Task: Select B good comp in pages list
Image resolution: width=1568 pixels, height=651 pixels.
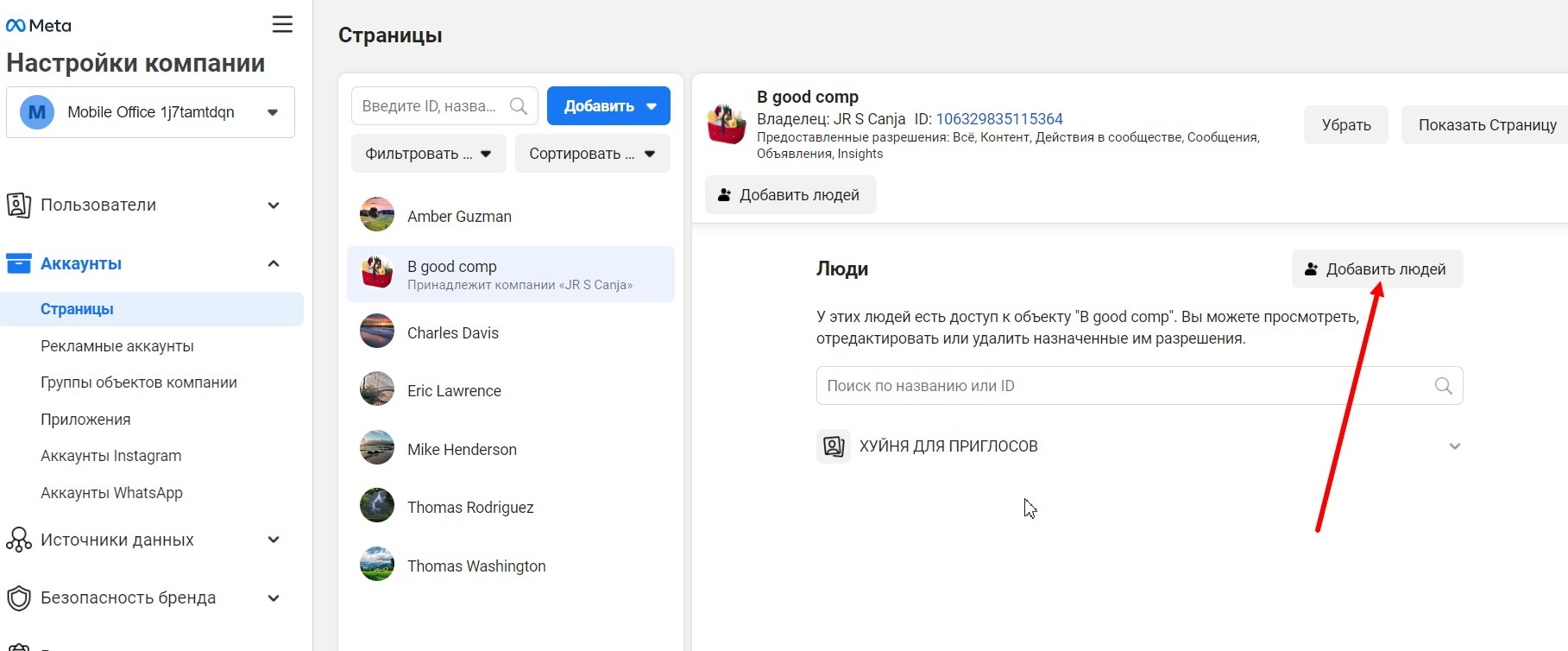Action: click(x=511, y=274)
